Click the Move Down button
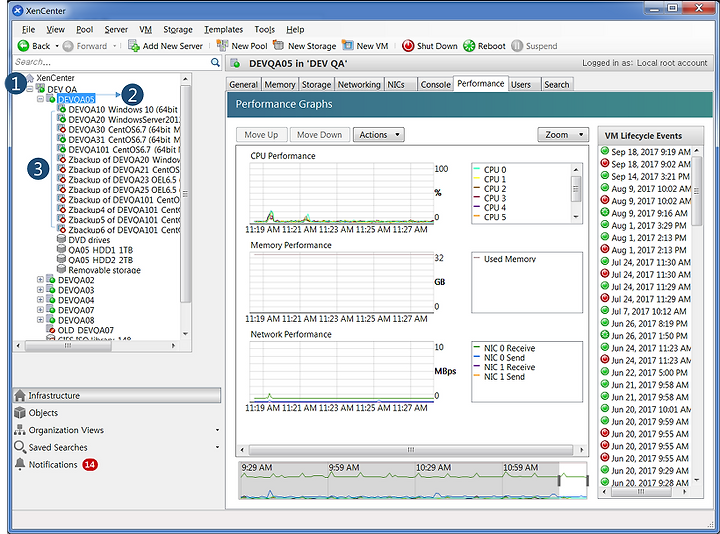The width and height of the screenshot is (720, 534). point(320,135)
